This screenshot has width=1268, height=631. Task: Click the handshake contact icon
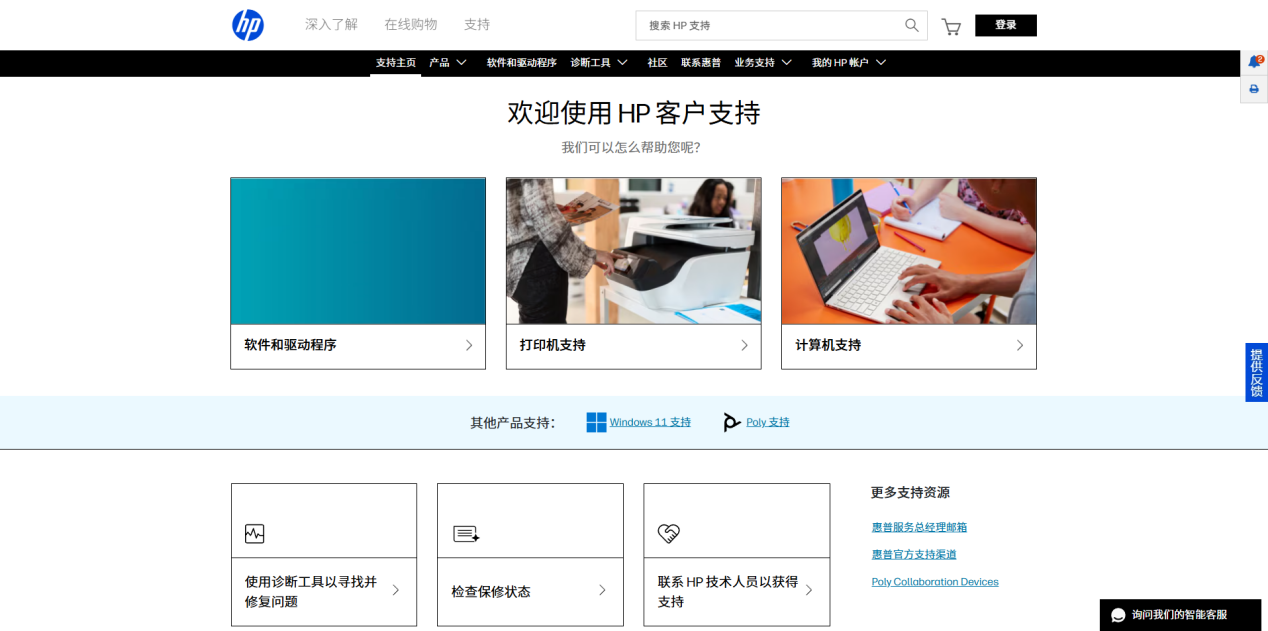coord(668,534)
